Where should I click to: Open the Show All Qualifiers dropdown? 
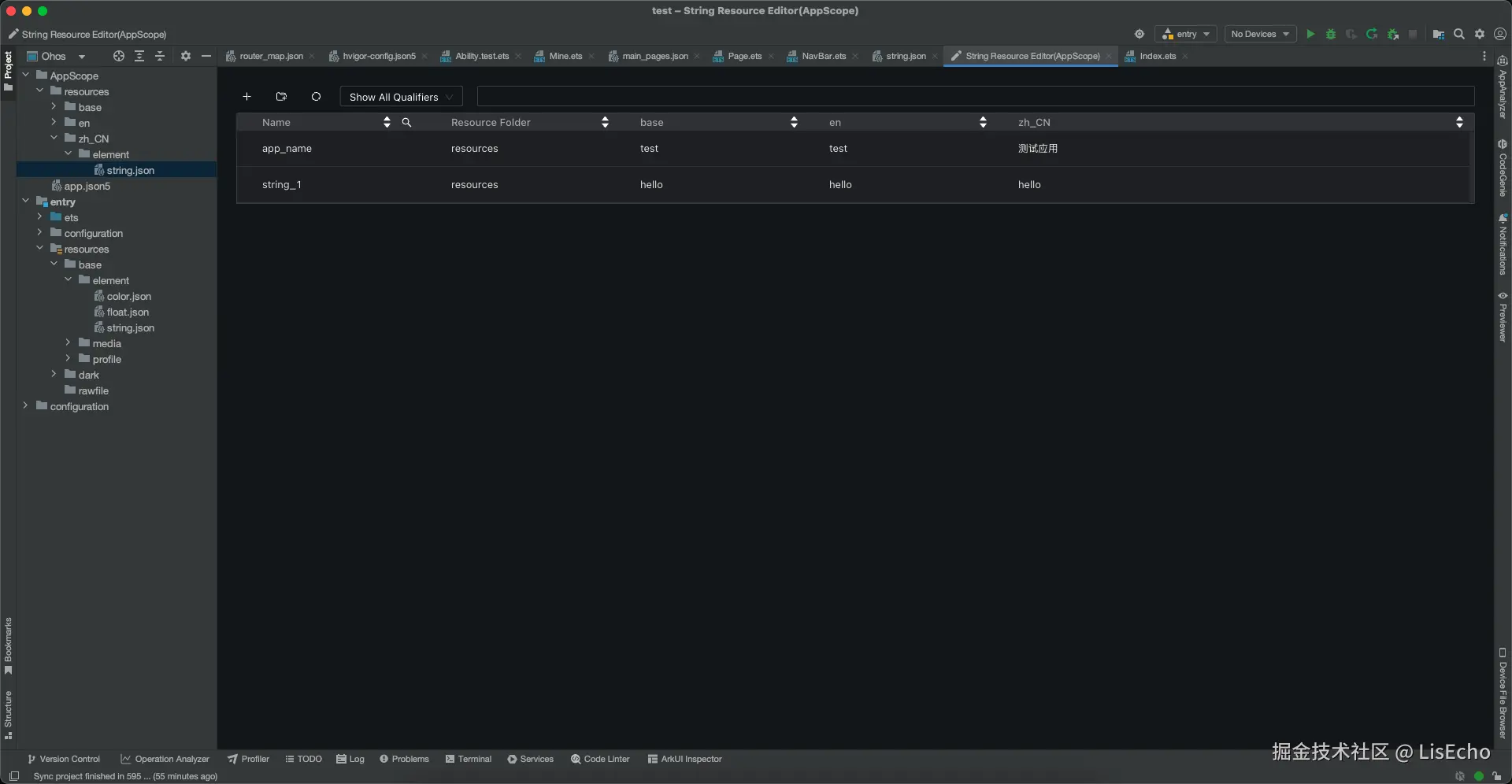tap(401, 97)
